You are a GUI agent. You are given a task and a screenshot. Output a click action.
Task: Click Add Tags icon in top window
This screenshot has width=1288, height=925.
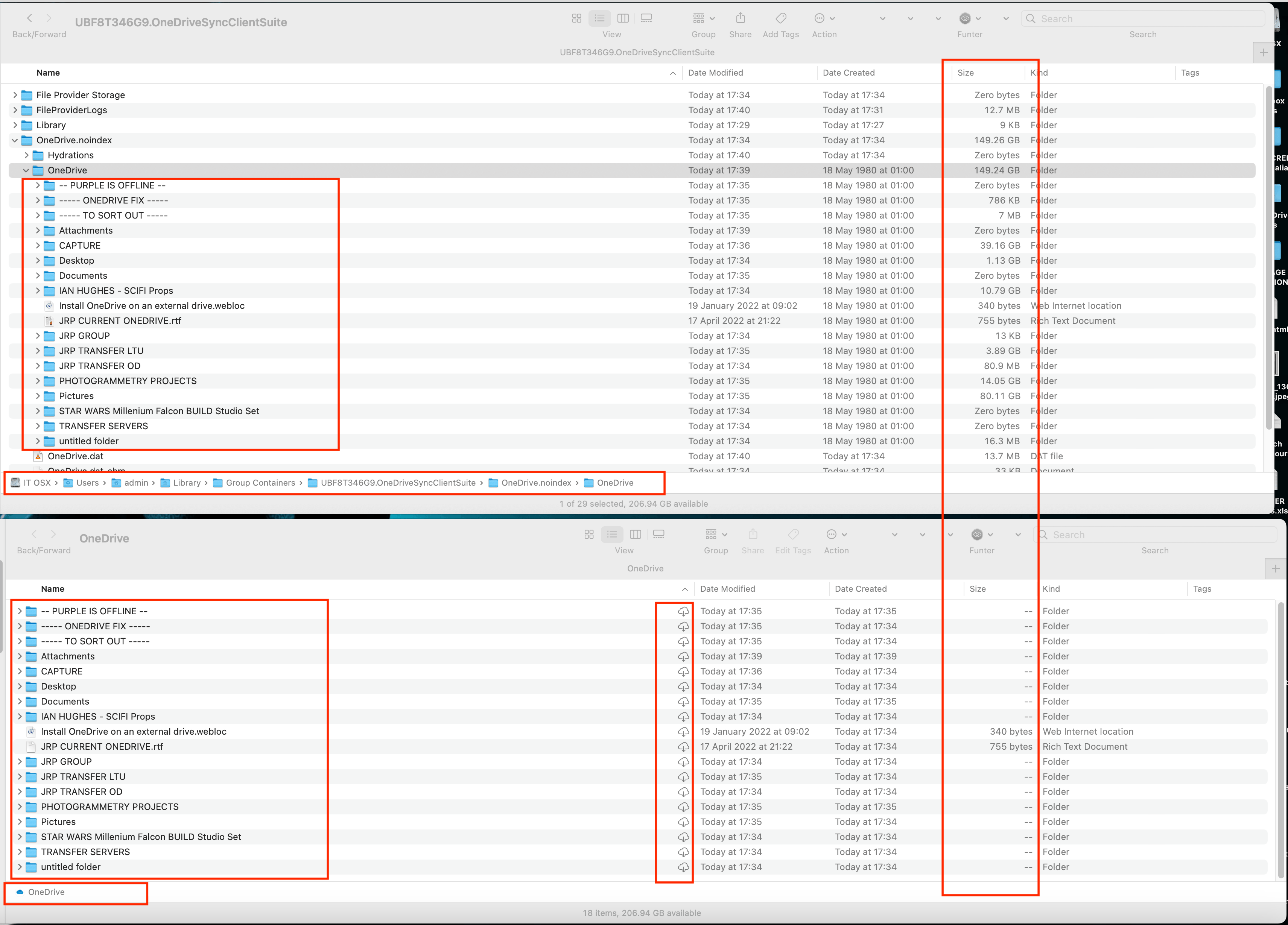pyautogui.click(x=781, y=19)
